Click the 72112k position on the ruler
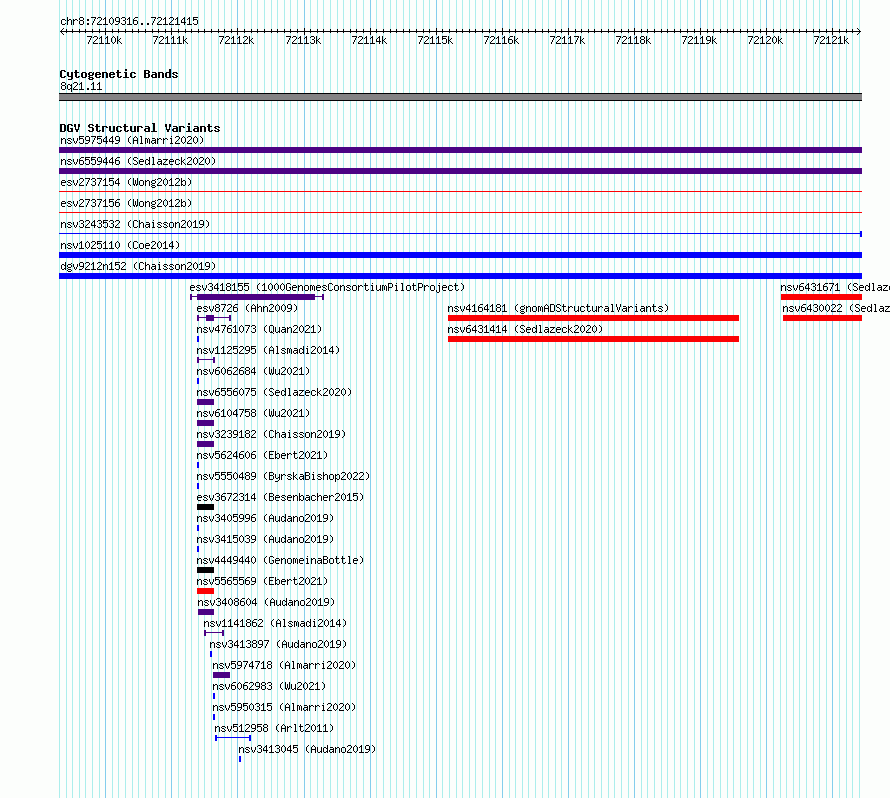This screenshot has width=890, height=798. click(236, 40)
